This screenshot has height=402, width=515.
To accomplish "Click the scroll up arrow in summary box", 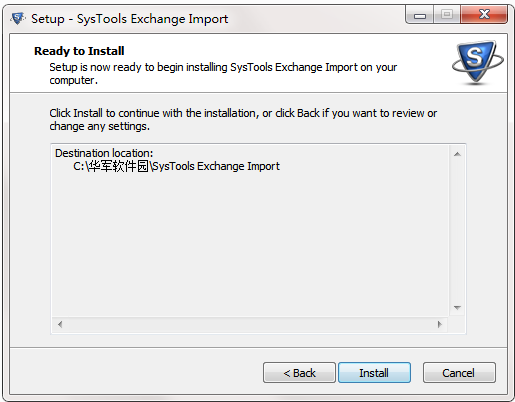I will coord(457,154).
